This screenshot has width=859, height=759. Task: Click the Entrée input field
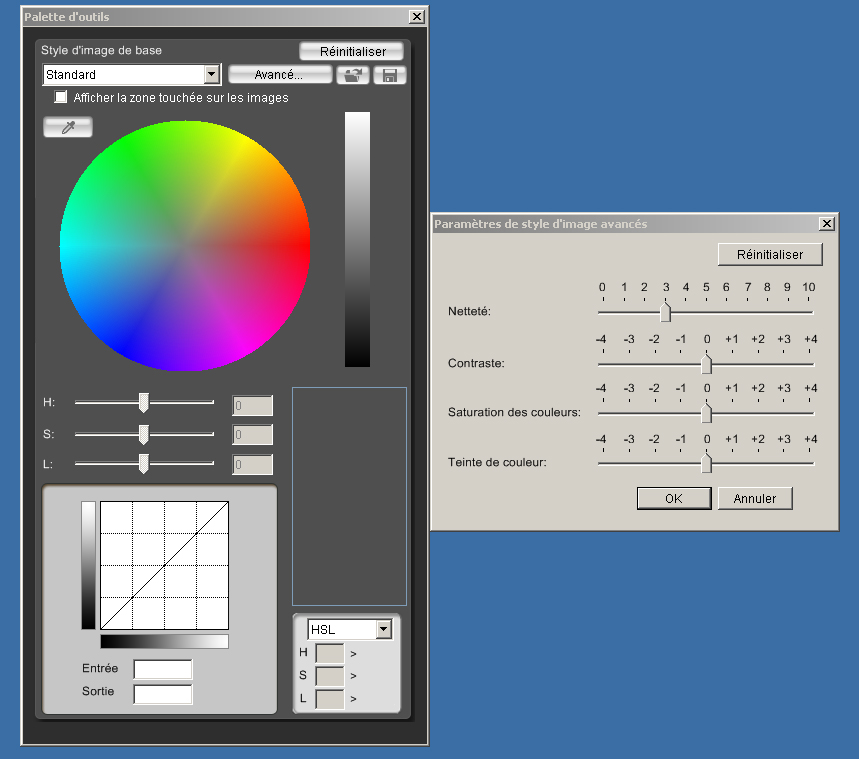pos(163,669)
